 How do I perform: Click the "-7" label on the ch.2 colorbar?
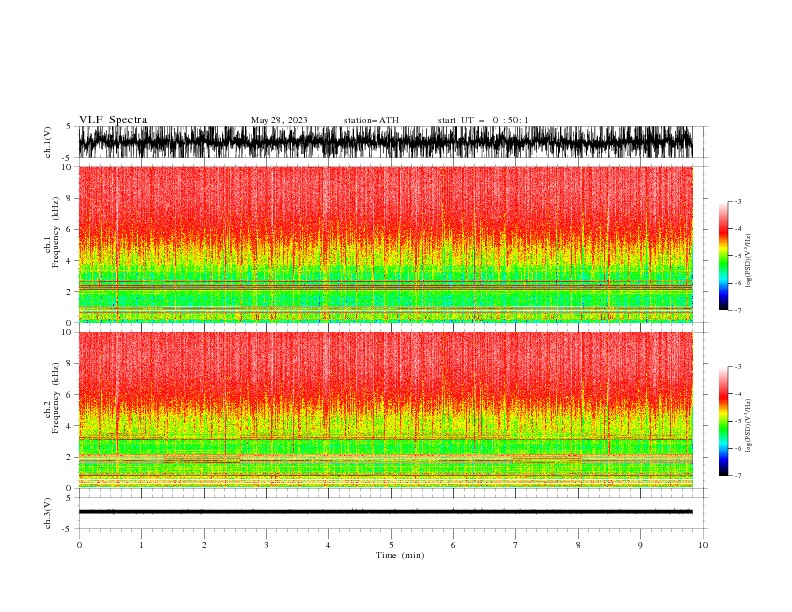point(737,475)
